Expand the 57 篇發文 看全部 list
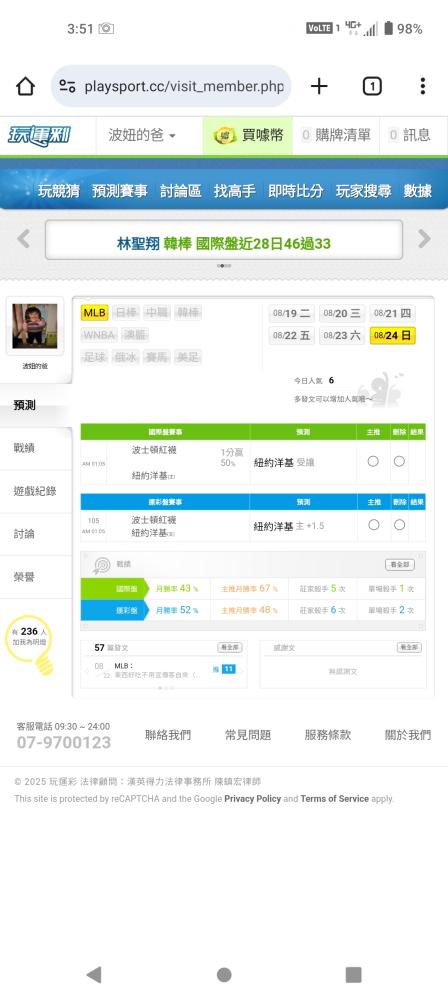Screen dimensions: 448x1000 pyautogui.click(x=229, y=647)
